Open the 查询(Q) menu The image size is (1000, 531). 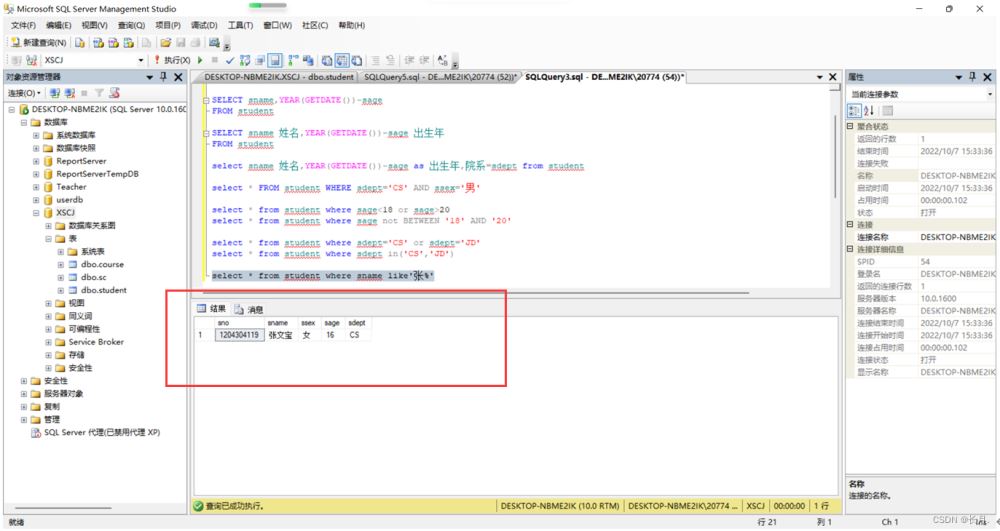point(131,25)
